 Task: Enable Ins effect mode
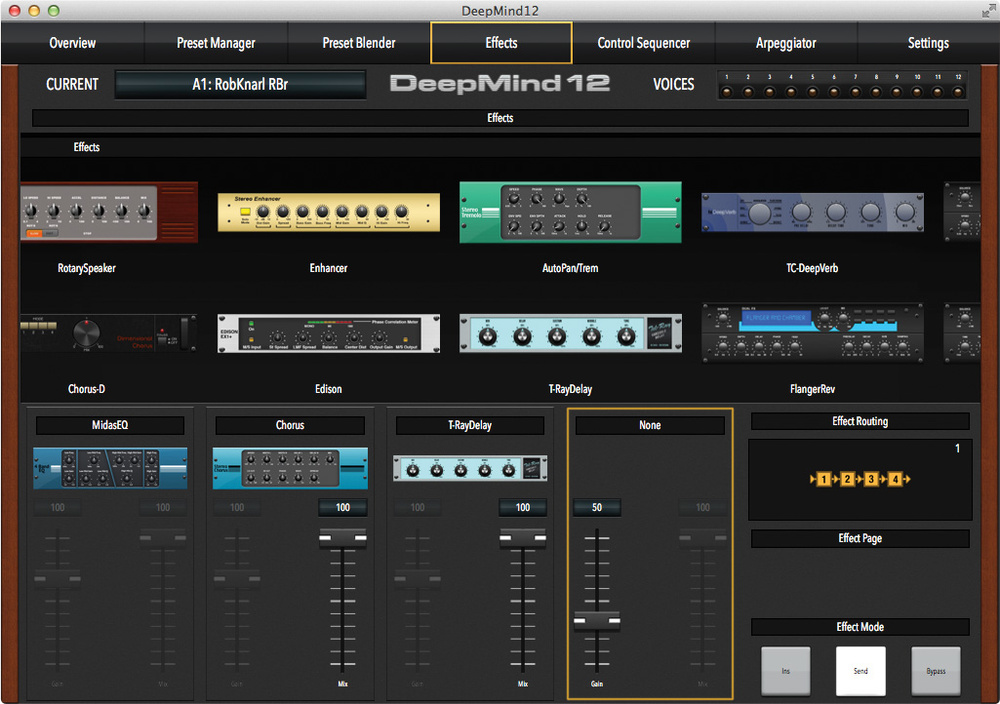click(x=785, y=670)
